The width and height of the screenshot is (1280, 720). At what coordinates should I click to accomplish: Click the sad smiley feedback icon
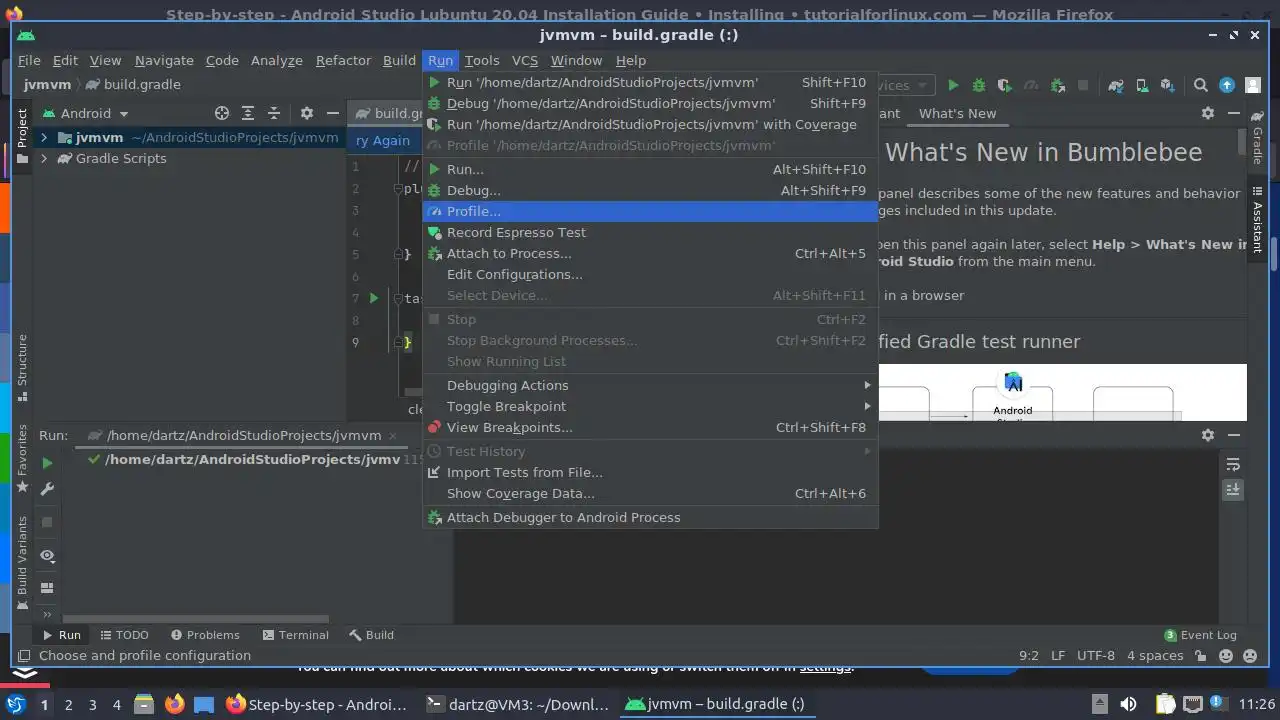coord(1249,656)
